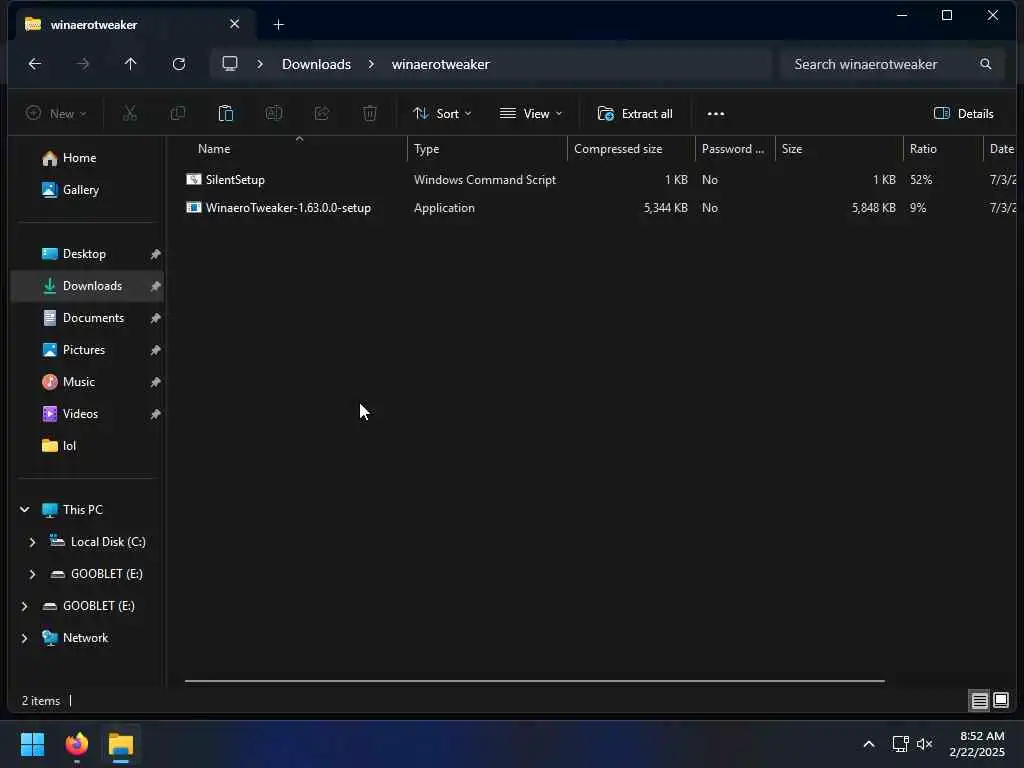The width and height of the screenshot is (1024, 768).
Task: Switch to details list view icon in status bar
Action: [980, 701]
